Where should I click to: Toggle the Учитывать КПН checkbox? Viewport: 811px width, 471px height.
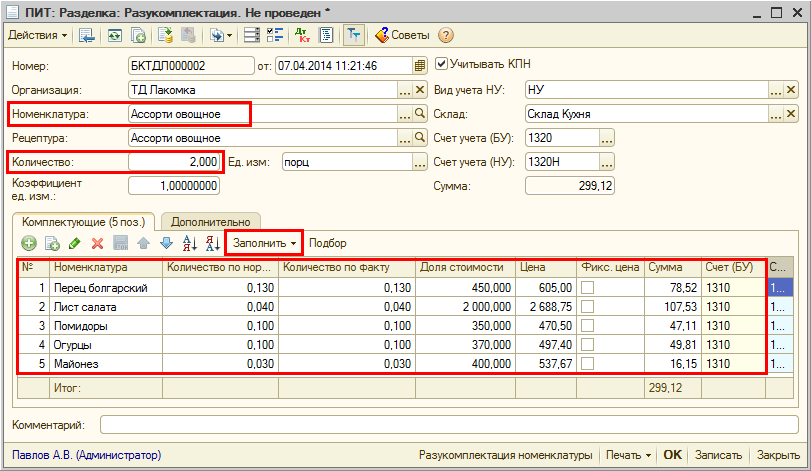[x=441, y=64]
